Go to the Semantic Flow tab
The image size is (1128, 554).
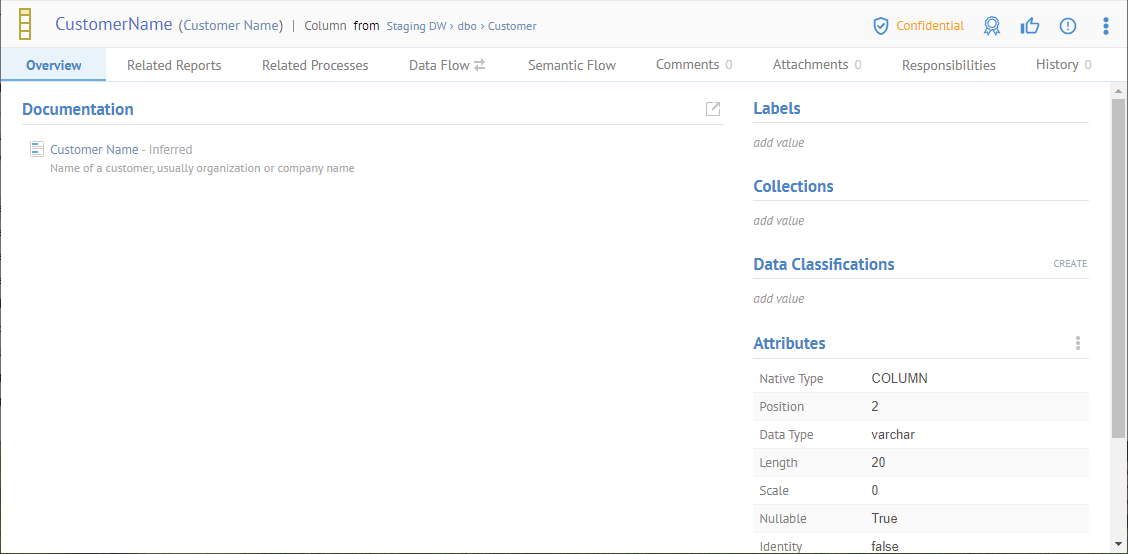coord(571,65)
